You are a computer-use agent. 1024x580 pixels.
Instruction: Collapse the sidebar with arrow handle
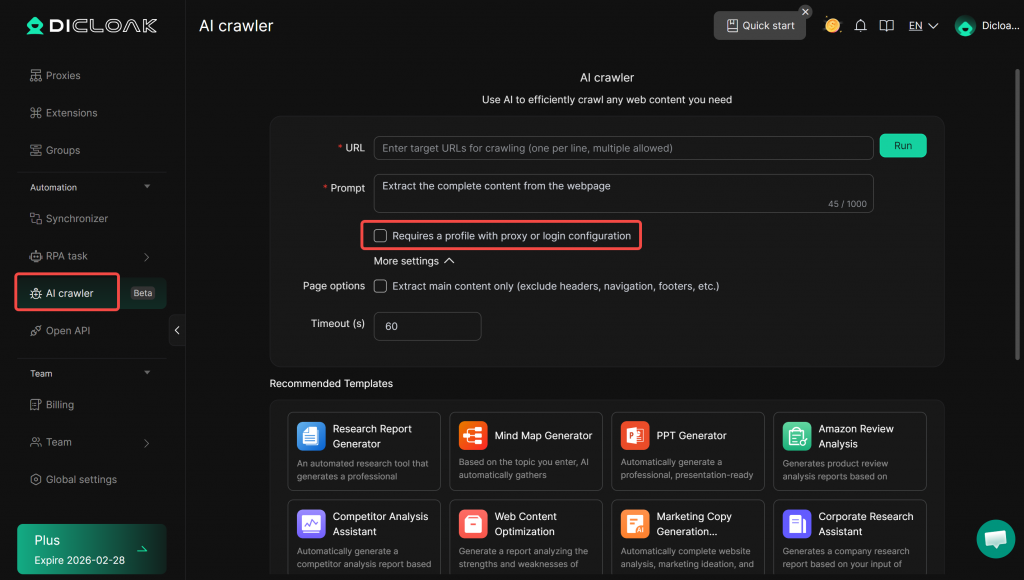[177, 330]
